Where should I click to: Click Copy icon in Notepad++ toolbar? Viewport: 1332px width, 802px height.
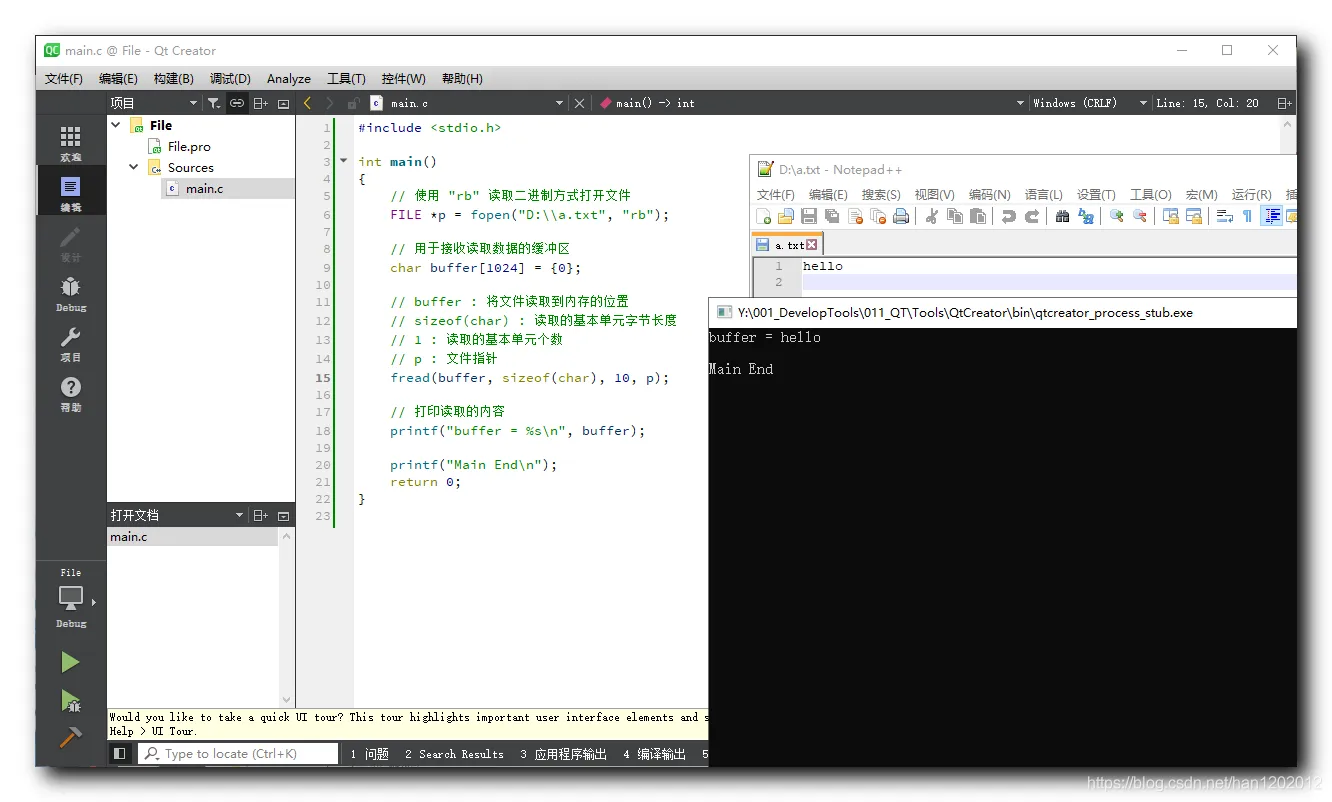click(x=955, y=216)
